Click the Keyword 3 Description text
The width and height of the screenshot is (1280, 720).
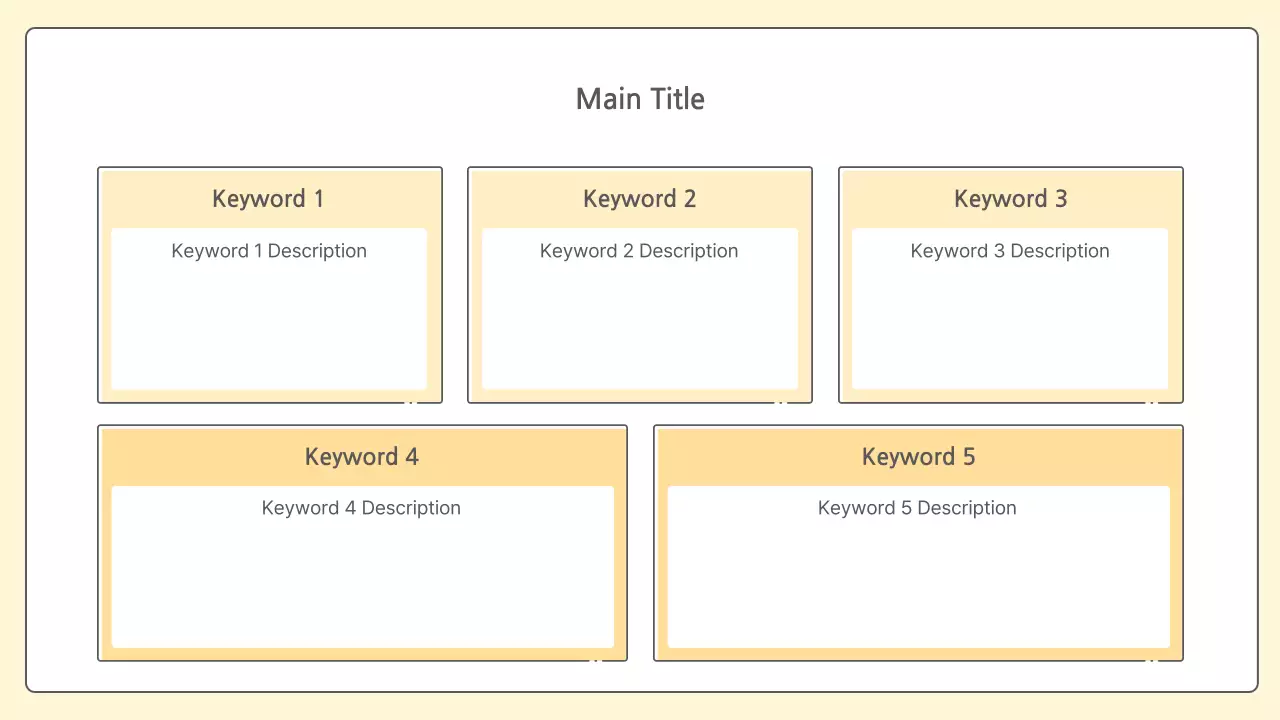pyautogui.click(x=1010, y=251)
